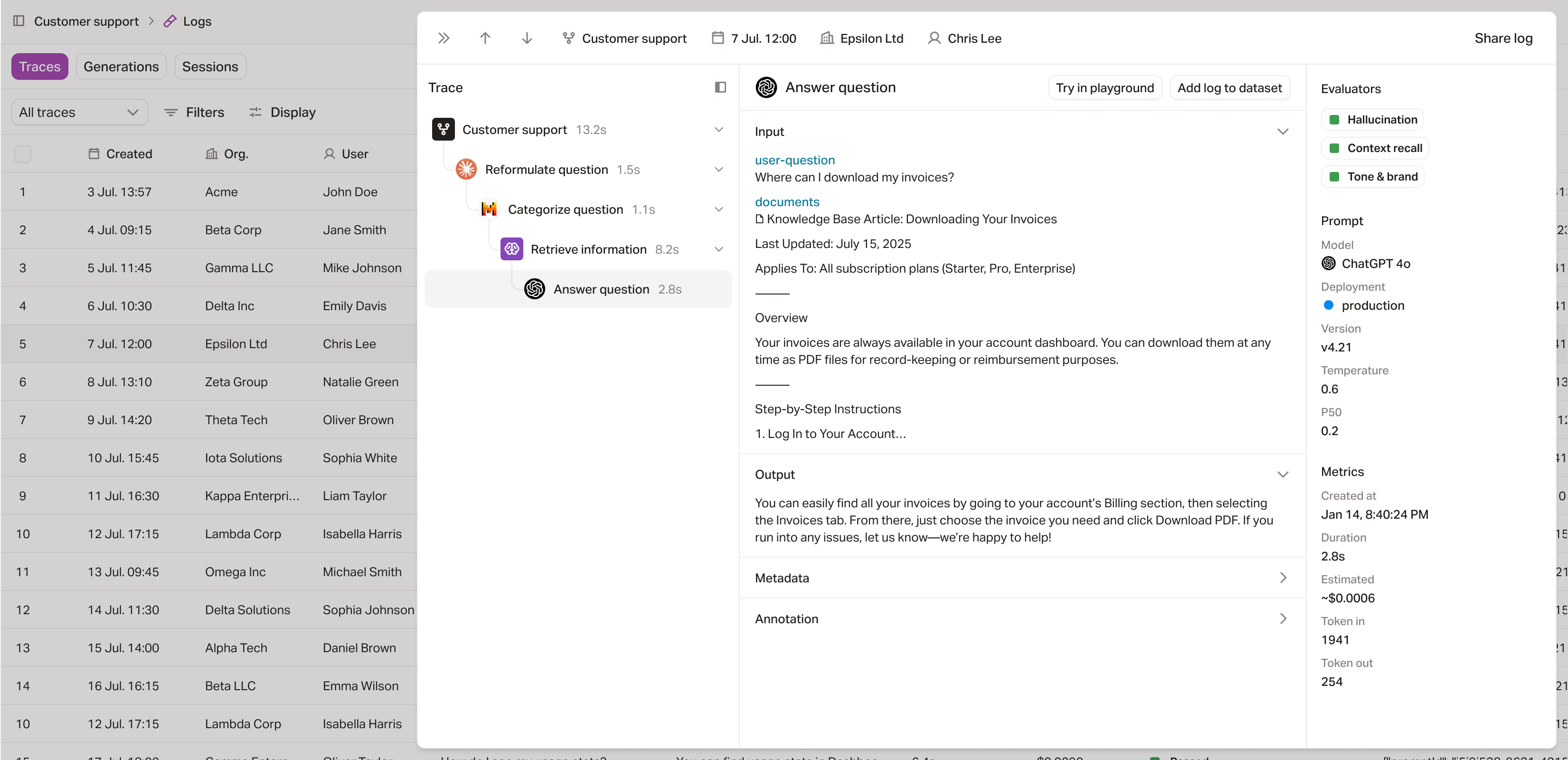1568x760 pixels.
Task: Click the Retrieve information brain icon
Action: point(512,249)
